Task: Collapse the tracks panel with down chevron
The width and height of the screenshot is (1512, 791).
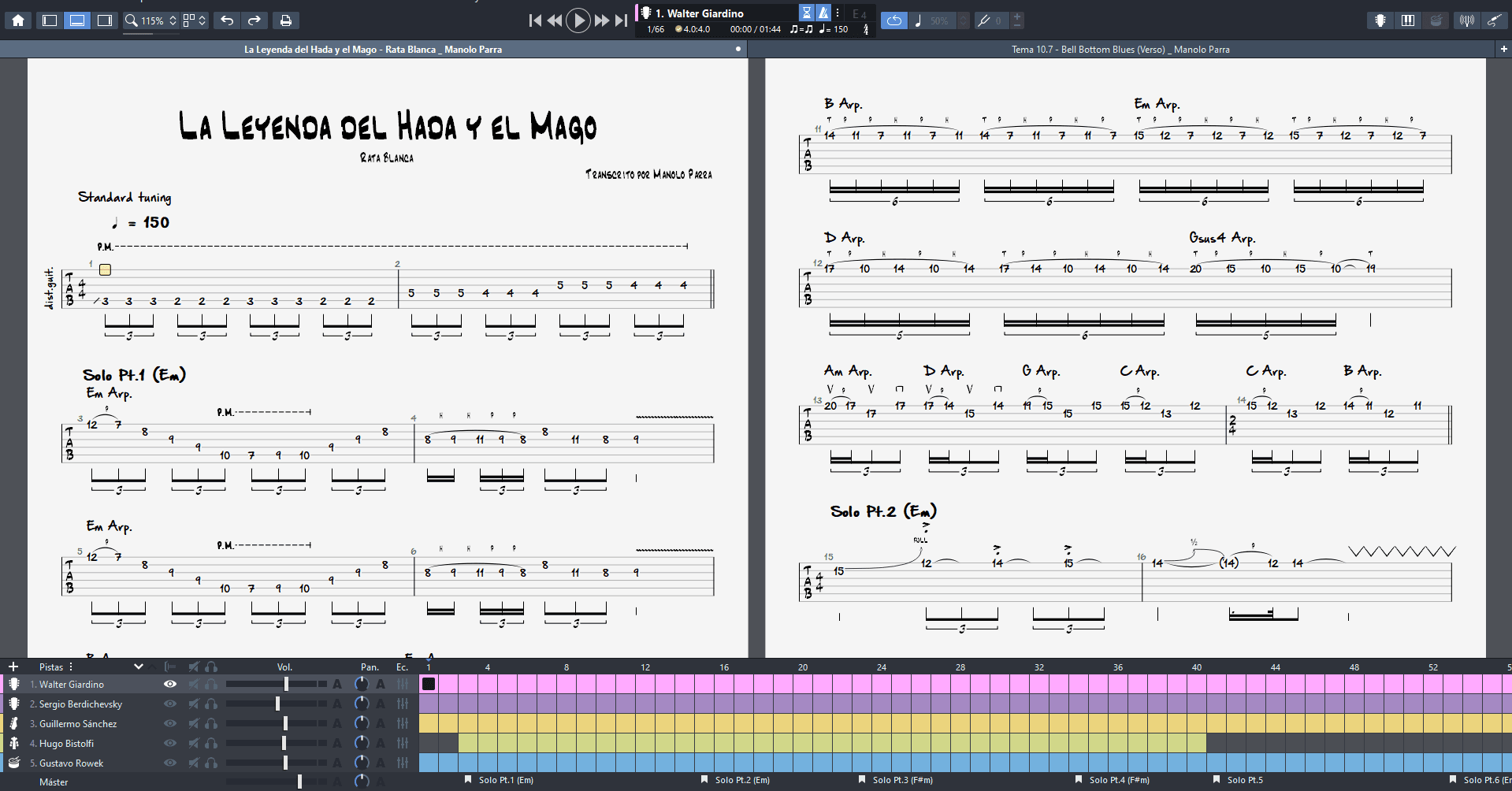Action: click(x=139, y=667)
